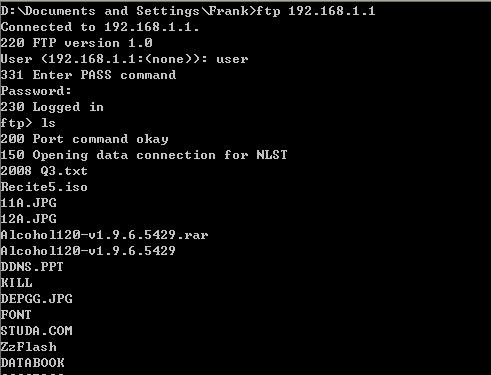Click the ftp 192.168.1.1 command text
The image size is (491, 375).
tap(315, 11)
